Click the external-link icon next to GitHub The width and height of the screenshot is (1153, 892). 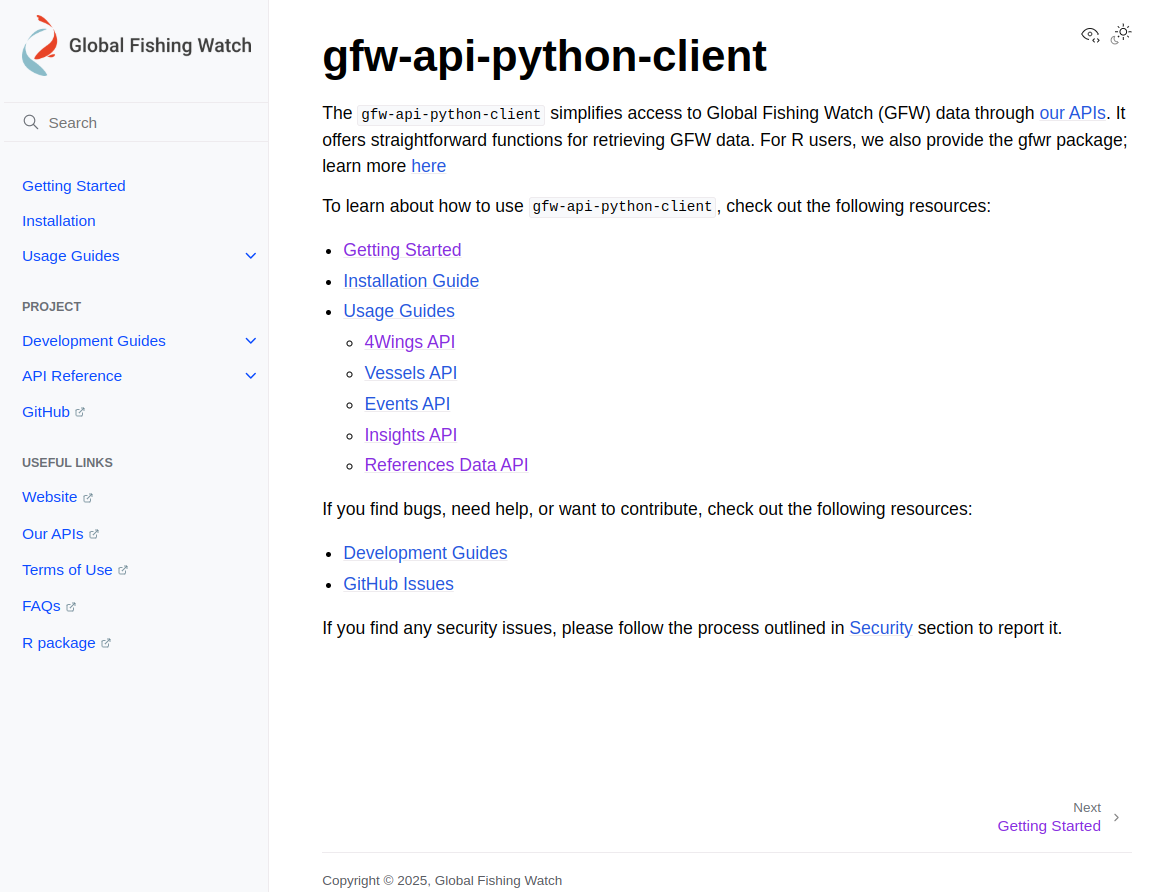click(x=80, y=413)
